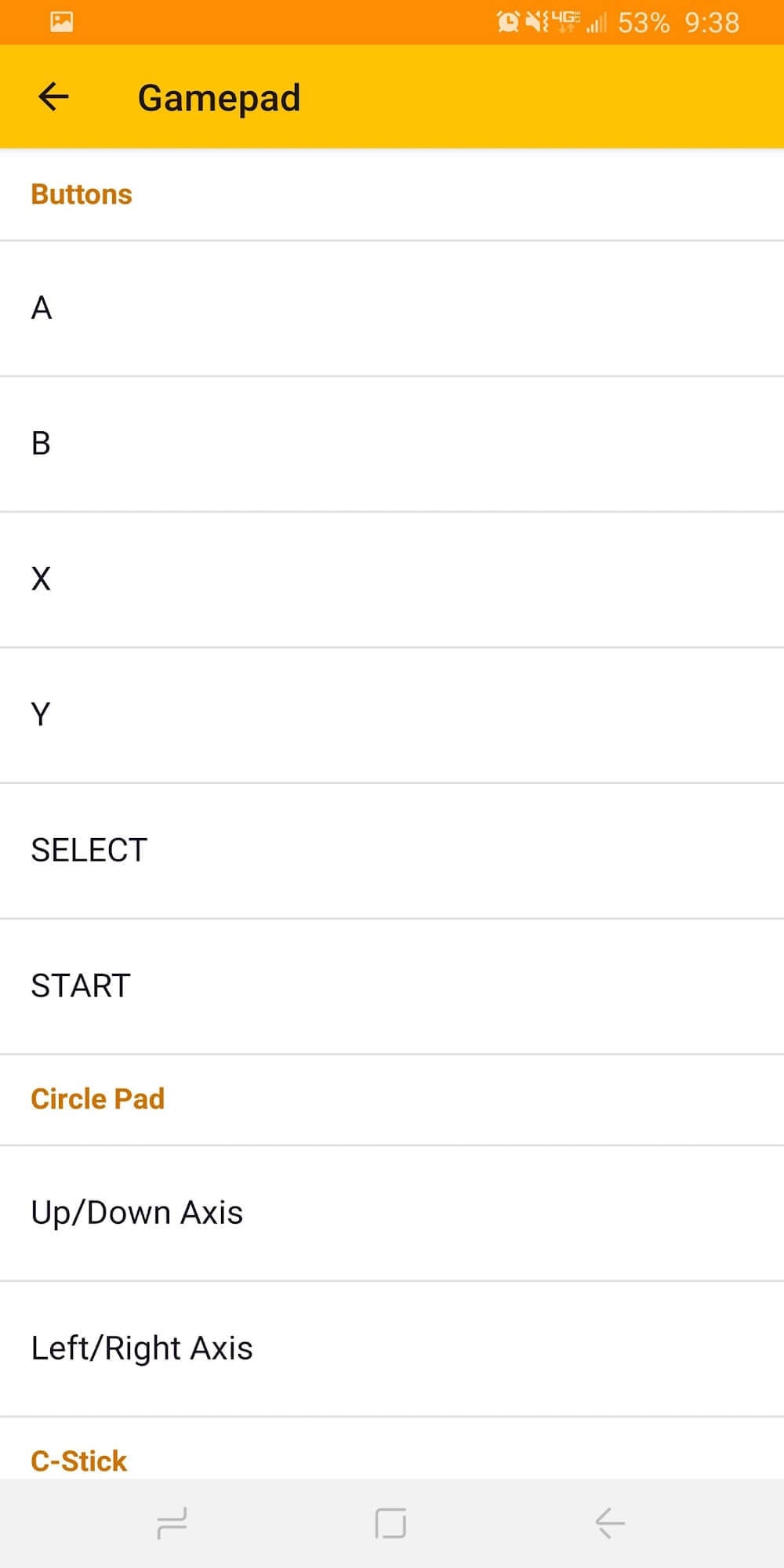This screenshot has height=1568, width=784.
Task: Configure the SELECT button mapping
Action: (392, 851)
